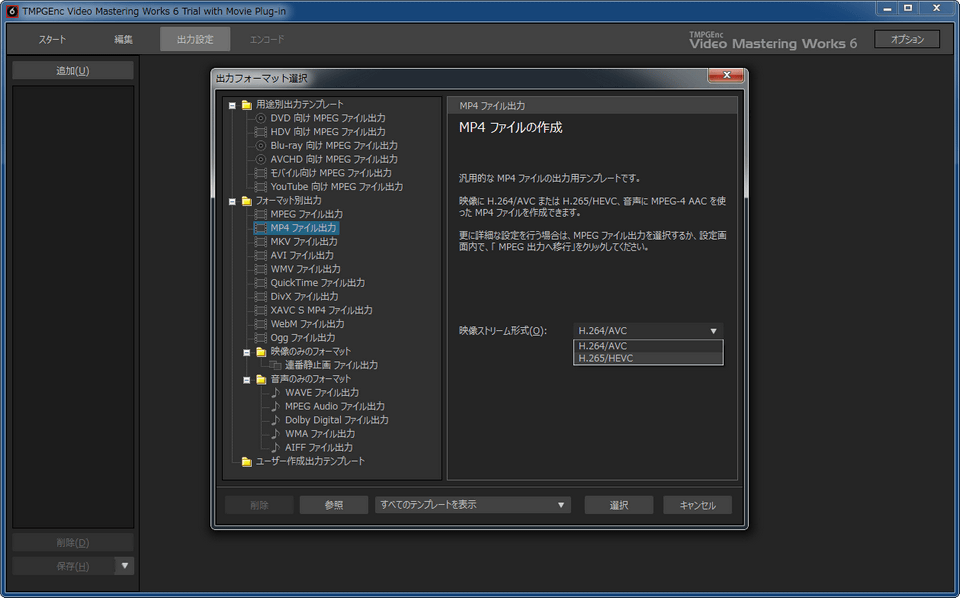This screenshot has height=598, width=960.
Task: Select the MKV ファイル出力 tree row
Action: [x=304, y=242]
